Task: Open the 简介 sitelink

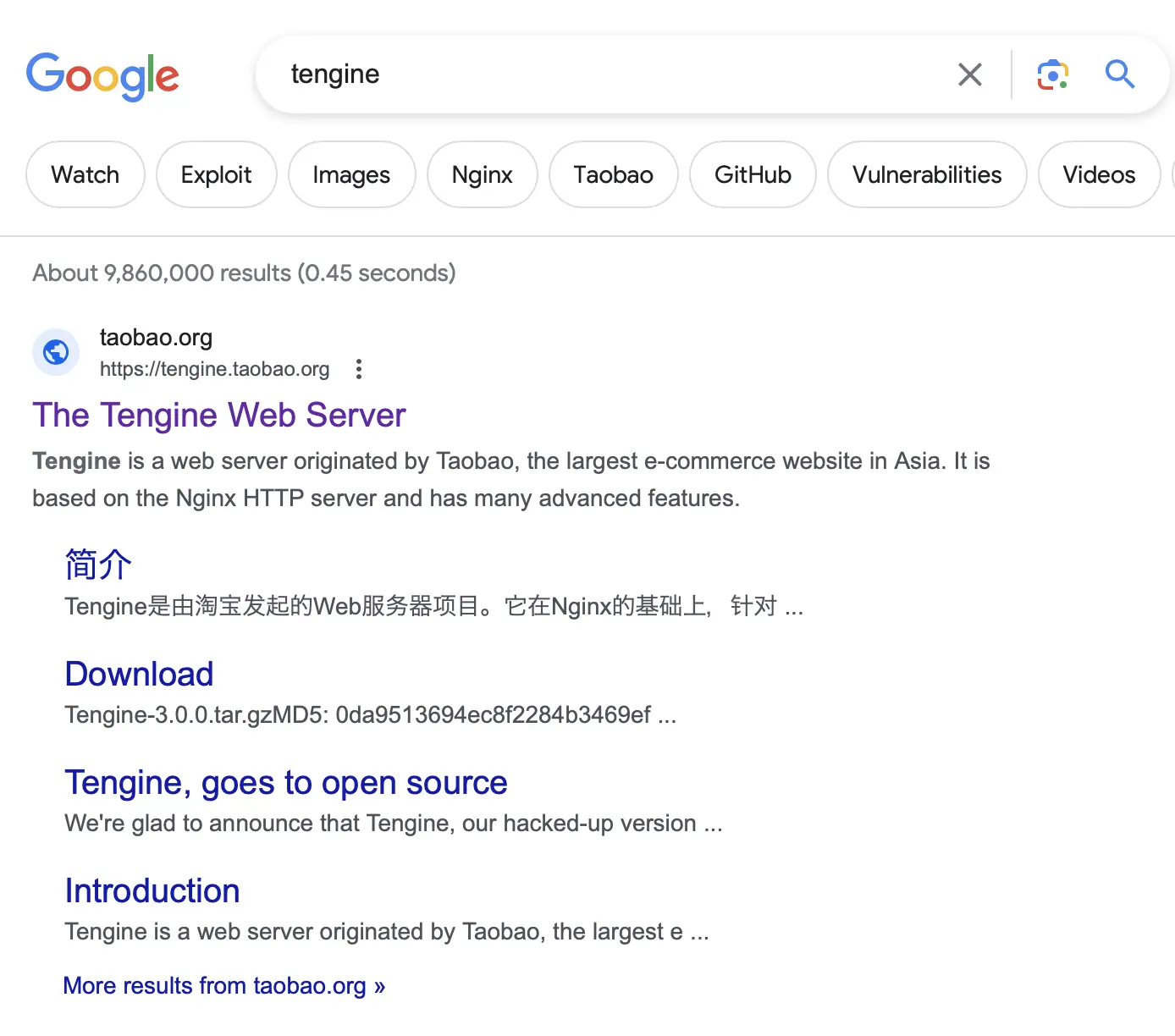Action: point(98,565)
